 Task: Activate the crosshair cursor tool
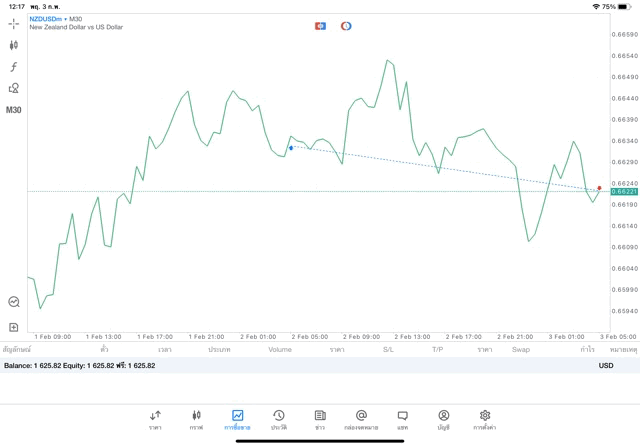(14, 23)
